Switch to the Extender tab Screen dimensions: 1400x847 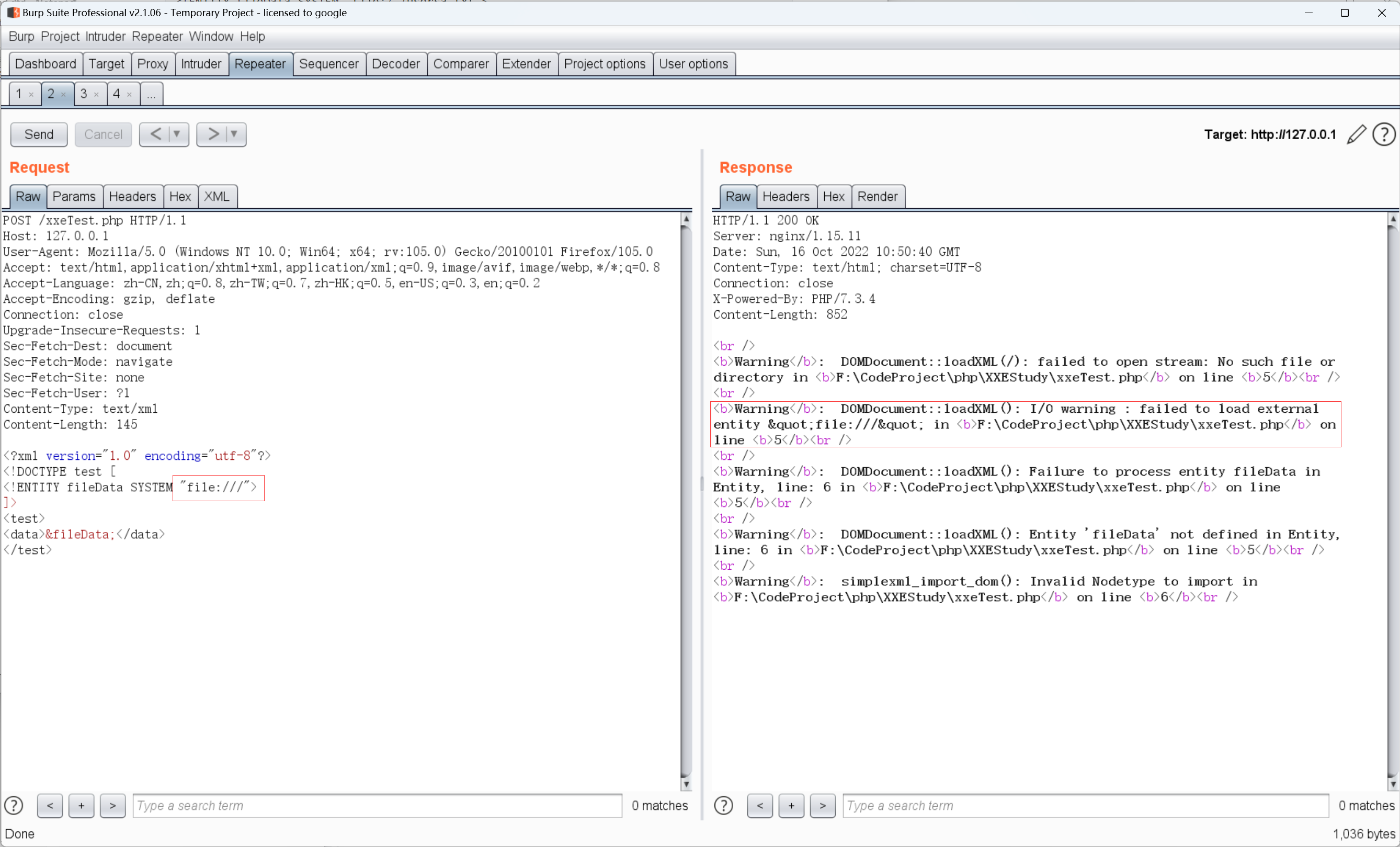[x=527, y=64]
